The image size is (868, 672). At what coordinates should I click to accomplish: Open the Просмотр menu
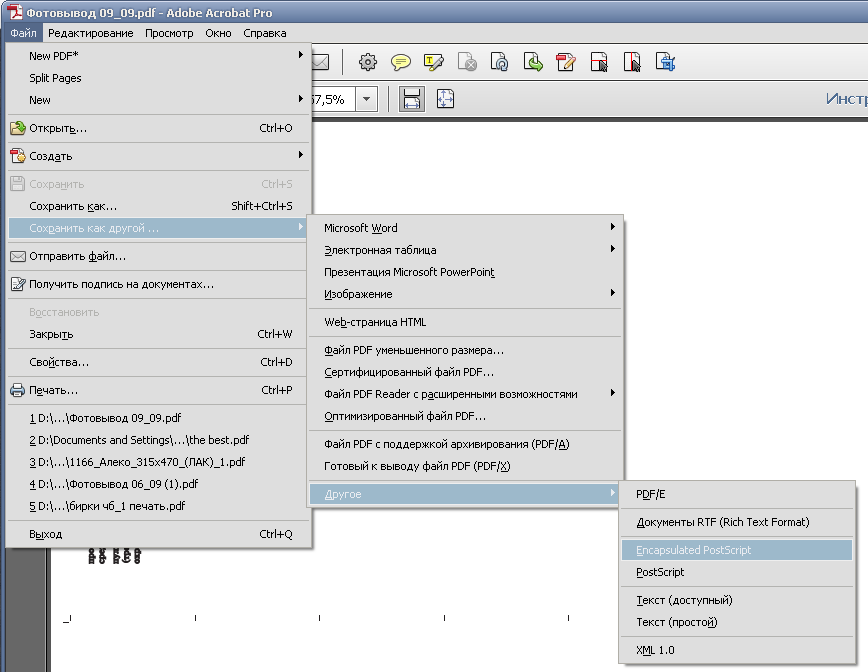pos(169,33)
